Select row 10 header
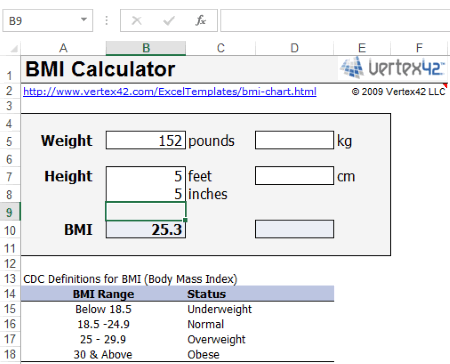This screenshot has width=450, height=364. pyautogui.click(x=10, y=230)
